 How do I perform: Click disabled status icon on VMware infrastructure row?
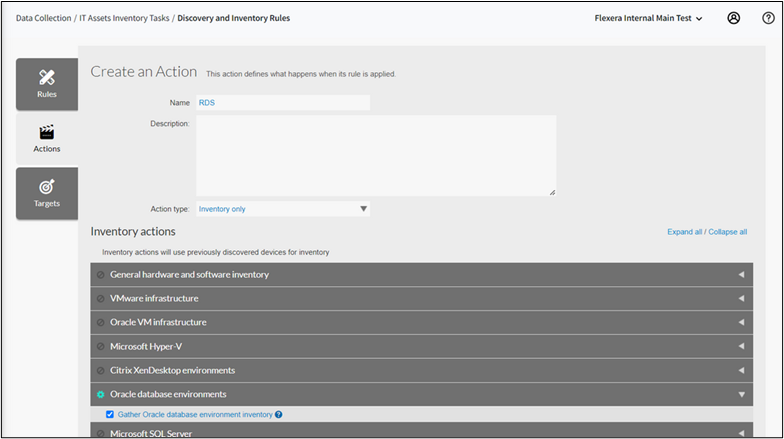[100, 298]
